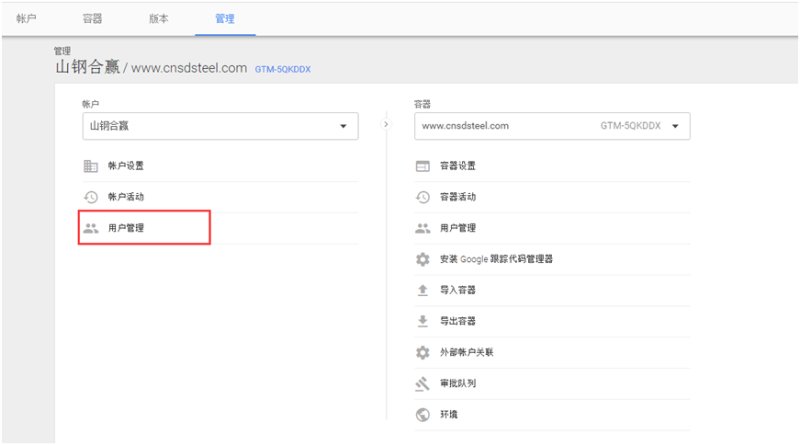Click the history clock icon for 帐户活动
This screenshot has height=445, width=800.
point(91,197)
